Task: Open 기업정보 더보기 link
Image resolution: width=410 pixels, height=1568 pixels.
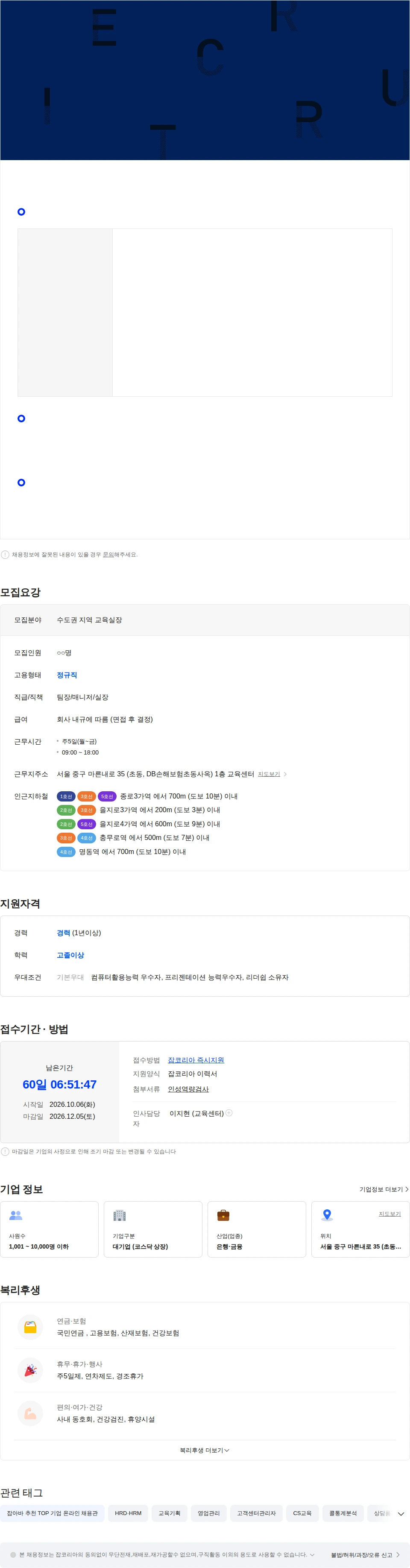Action: click(x=384, y=1189)
